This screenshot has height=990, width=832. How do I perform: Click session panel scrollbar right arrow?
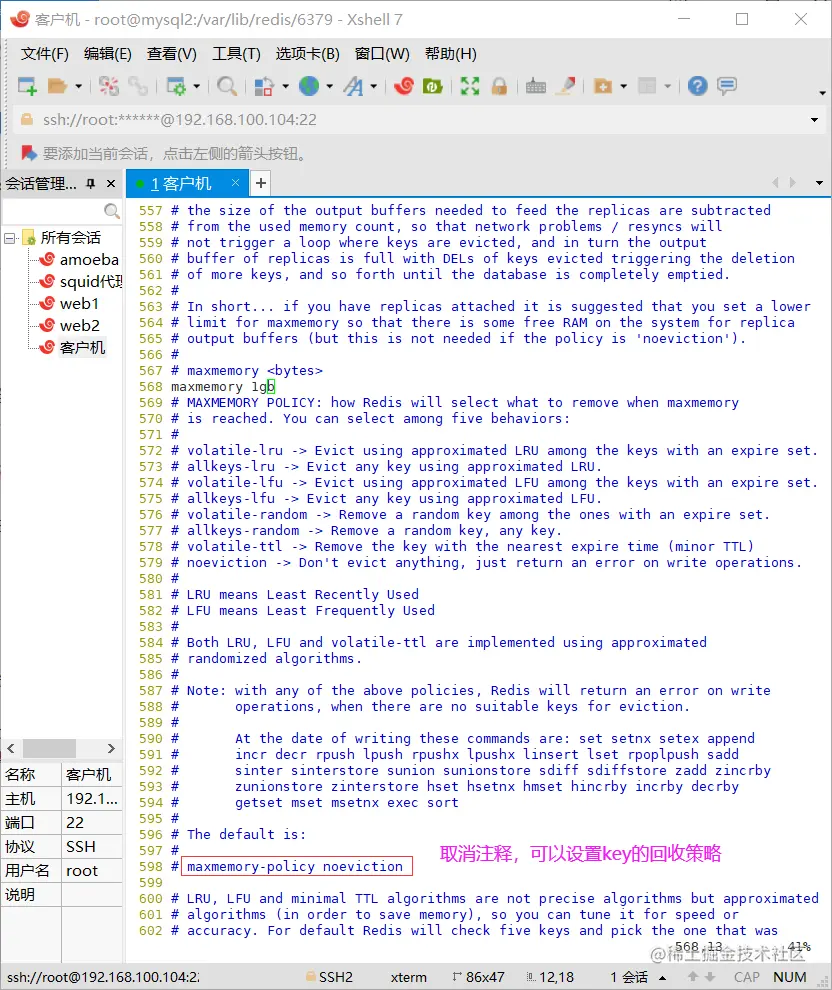point(111,748)
